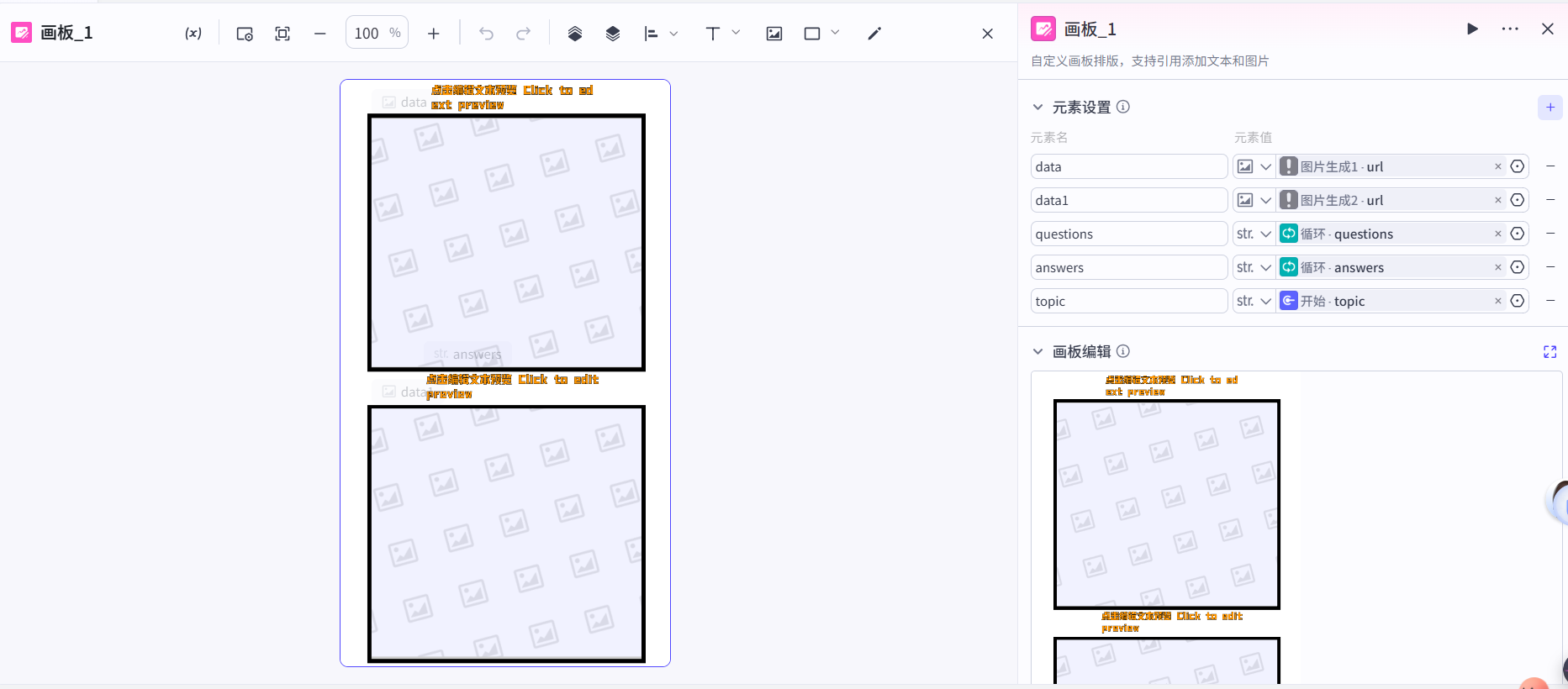
Task: Clear the 循环 · questions value
Action: click(x=1498, y=234)
